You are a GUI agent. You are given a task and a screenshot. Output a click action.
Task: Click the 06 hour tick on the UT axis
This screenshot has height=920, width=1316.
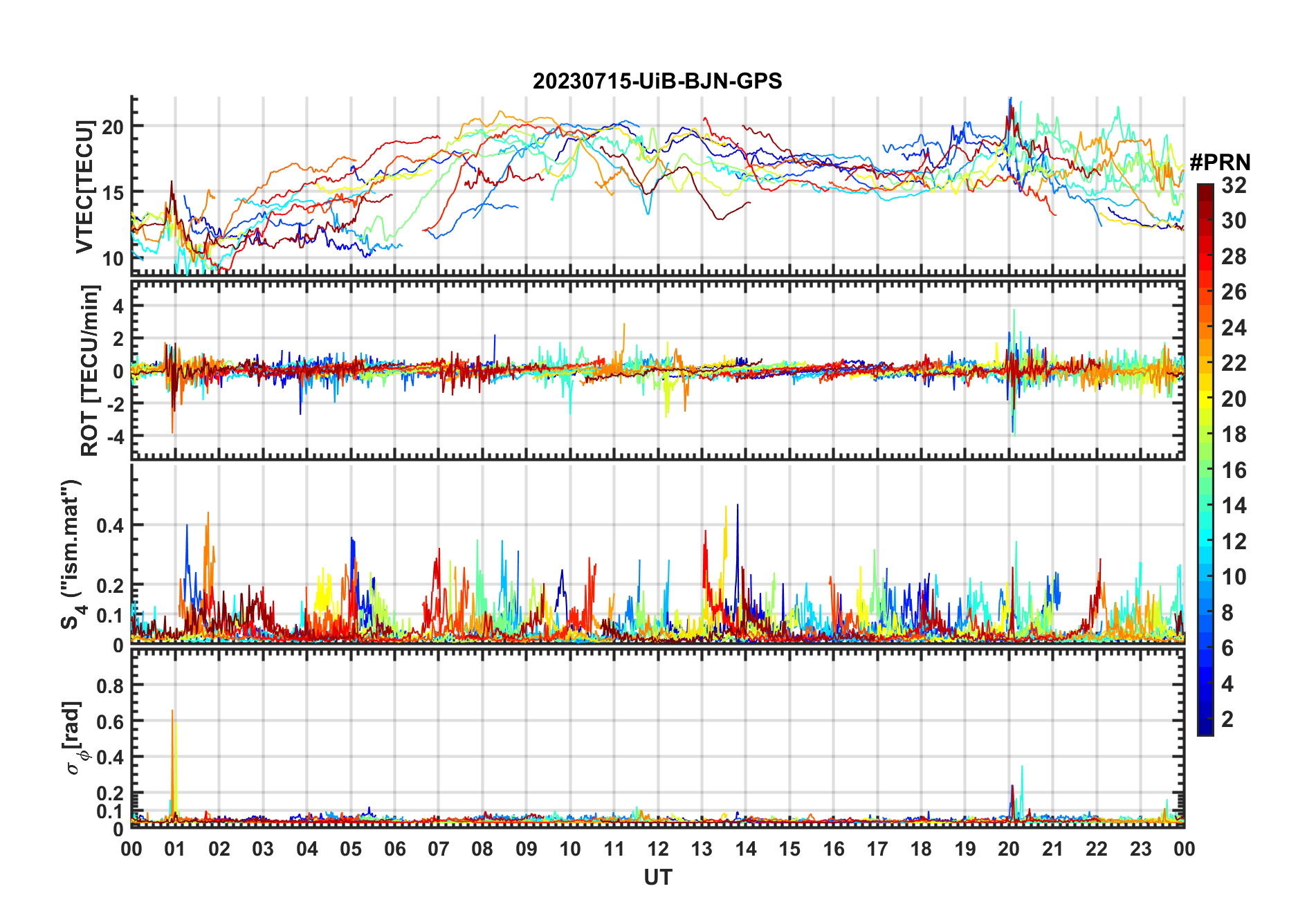click(x=394, y=849)
